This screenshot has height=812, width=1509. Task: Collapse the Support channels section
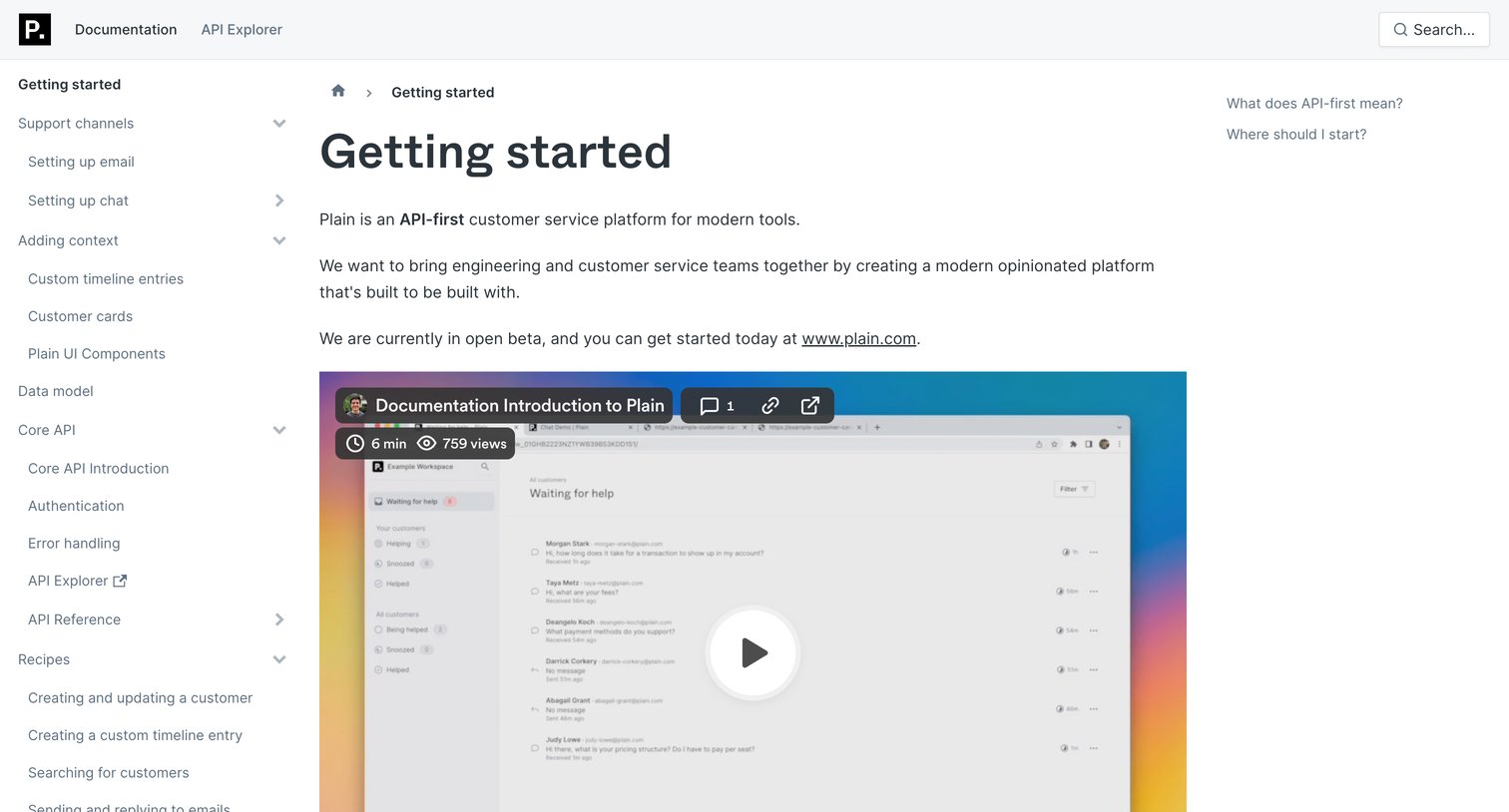pos(279,124)
